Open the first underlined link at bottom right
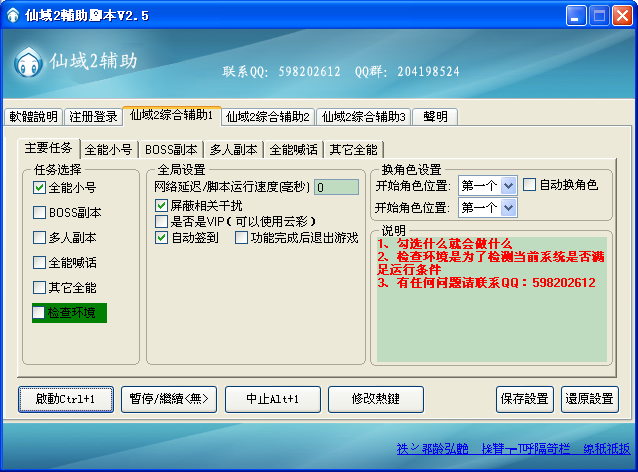 click(x=433, y=449)
